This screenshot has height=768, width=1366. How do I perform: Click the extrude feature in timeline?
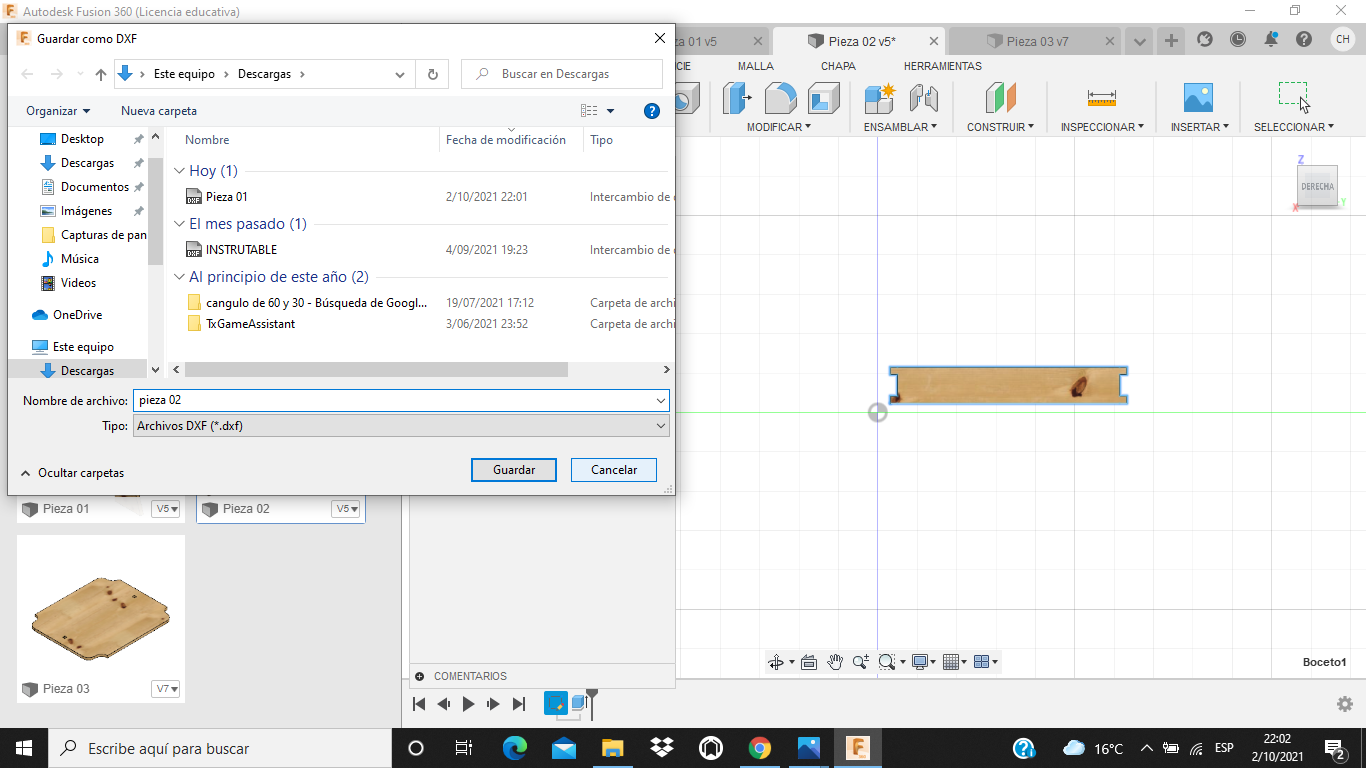point(578,703)
